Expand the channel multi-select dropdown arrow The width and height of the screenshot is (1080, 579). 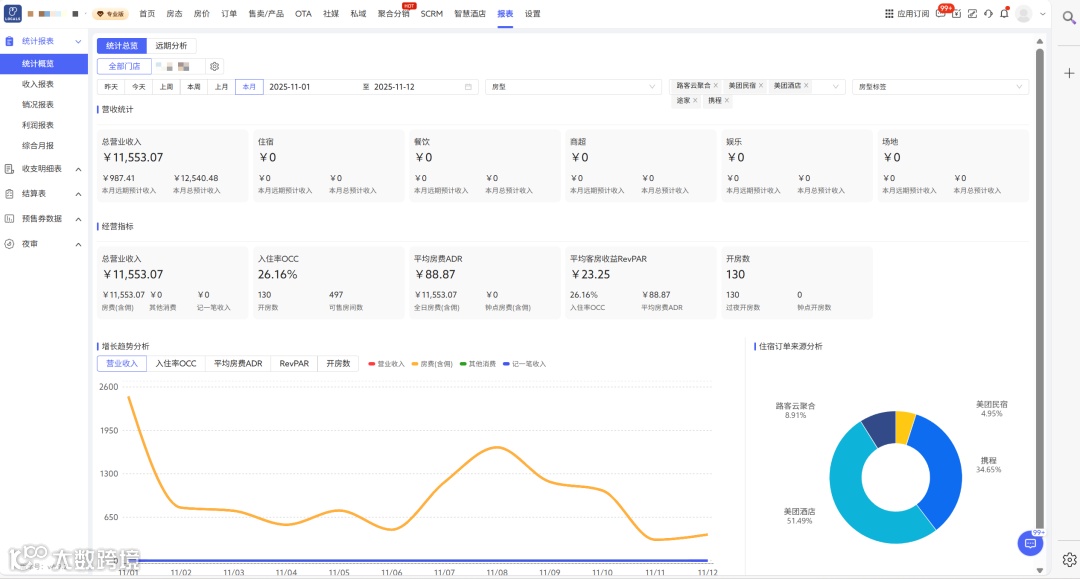[835, 87]
